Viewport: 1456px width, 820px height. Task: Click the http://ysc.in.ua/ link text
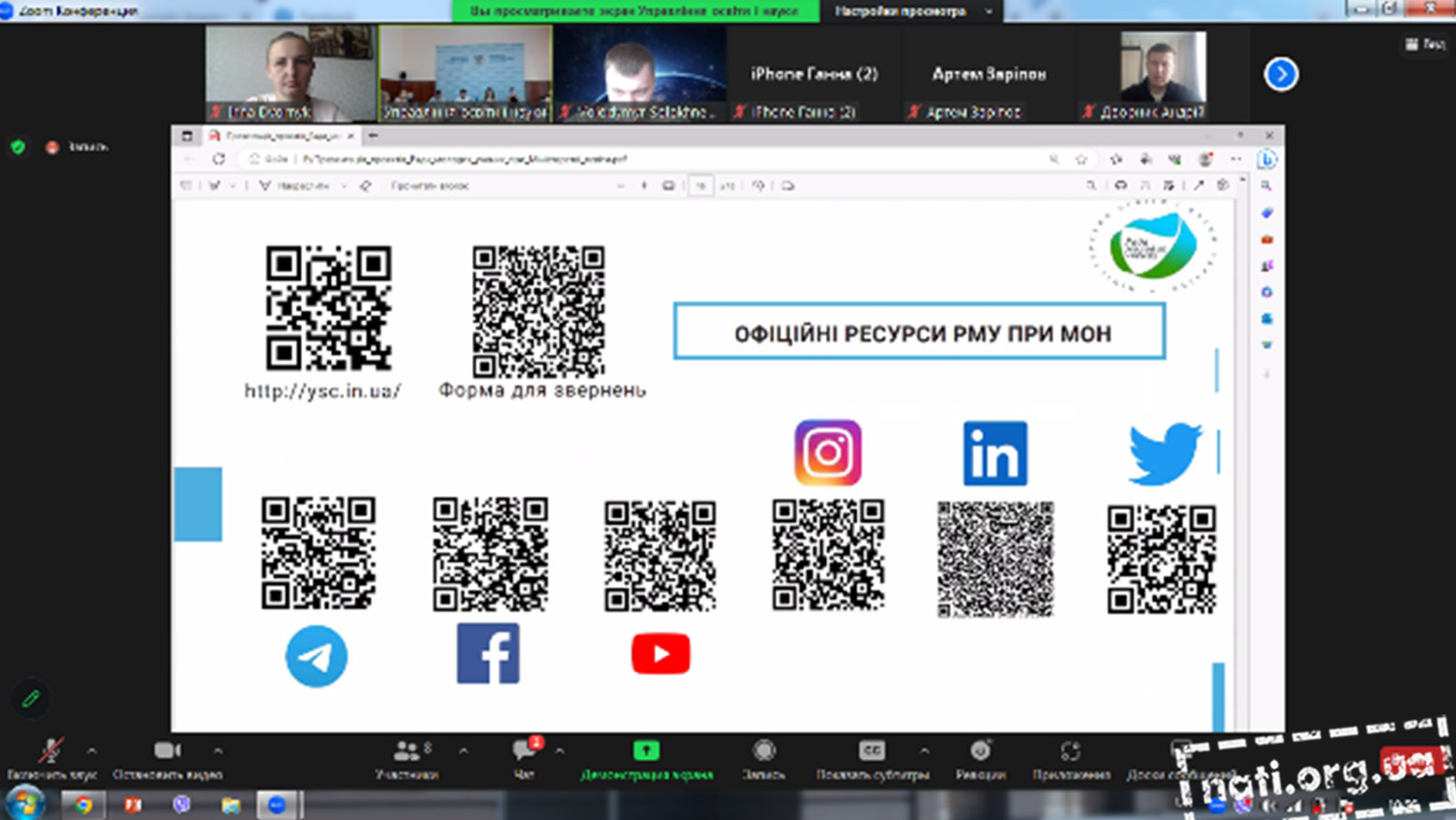[323, 392]
